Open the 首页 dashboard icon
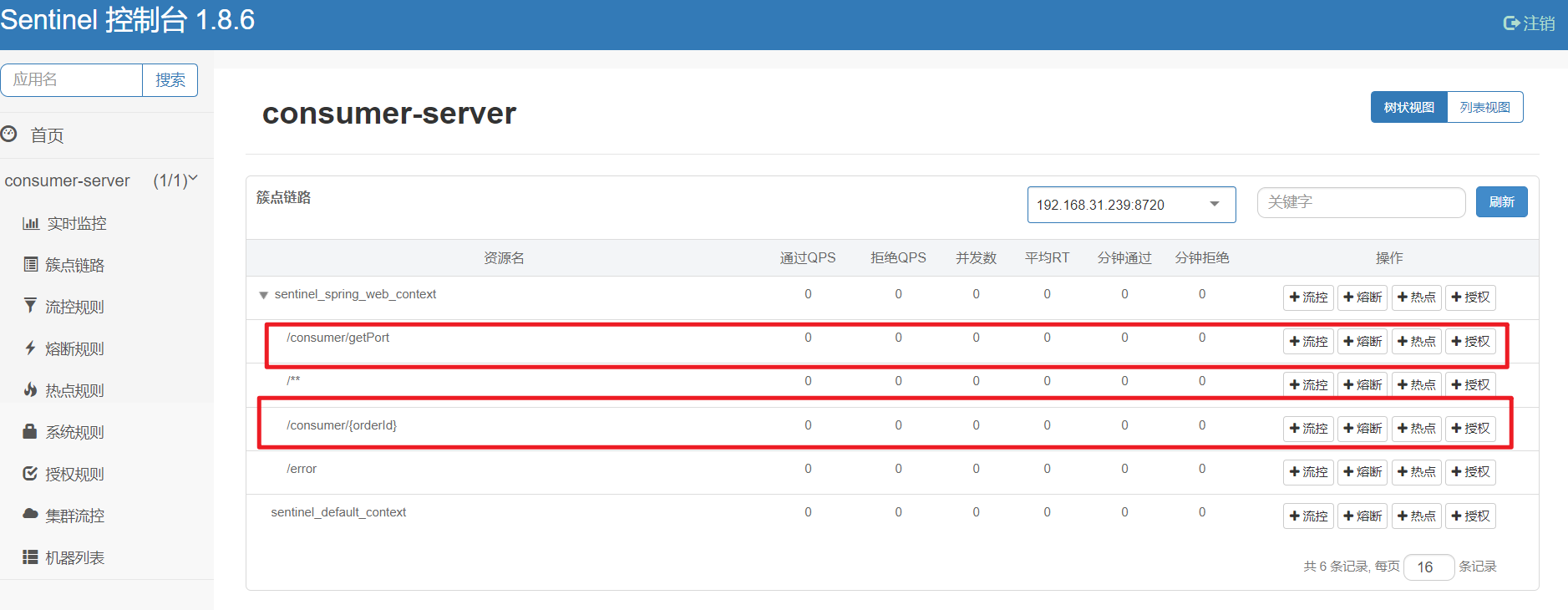This screenshot has height=610, width=1568. (9, 134)
